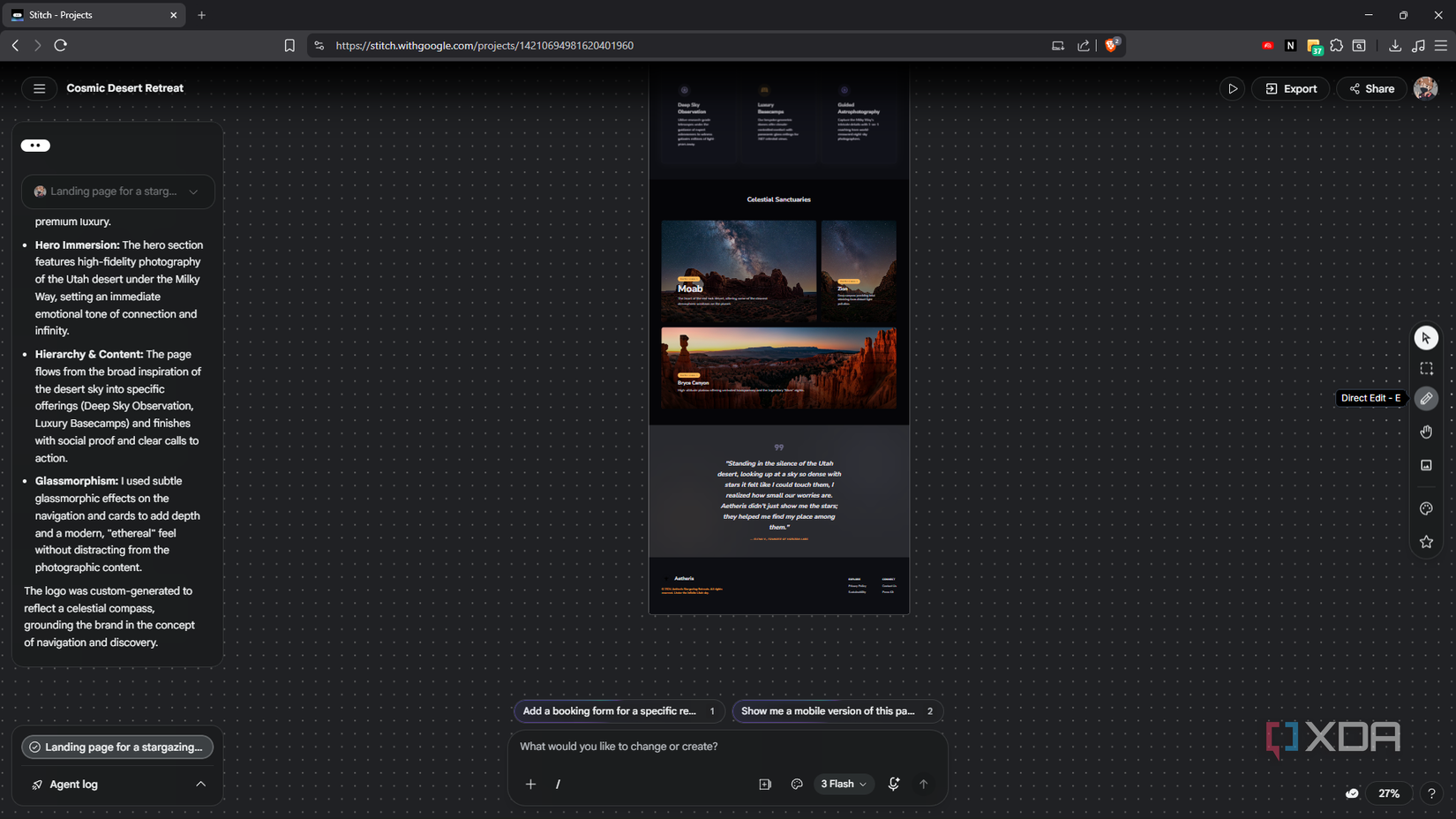This screenshot has height=819, width=1456.
Task: Click the 'Celestial Sanctuaries' heading in canvas
Action: click(778, 199)
